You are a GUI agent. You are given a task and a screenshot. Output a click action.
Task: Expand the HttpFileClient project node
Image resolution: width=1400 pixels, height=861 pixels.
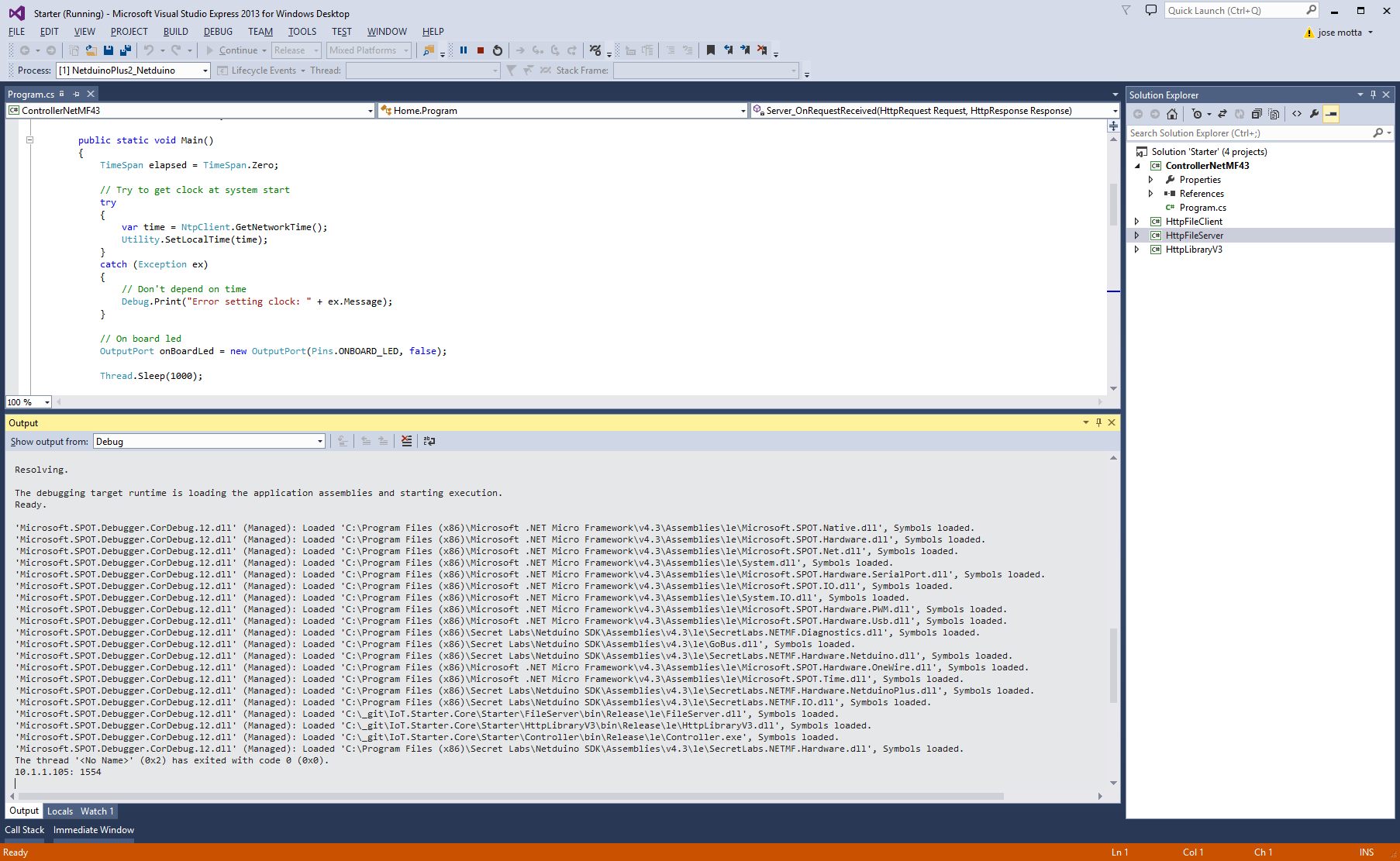1137,222
